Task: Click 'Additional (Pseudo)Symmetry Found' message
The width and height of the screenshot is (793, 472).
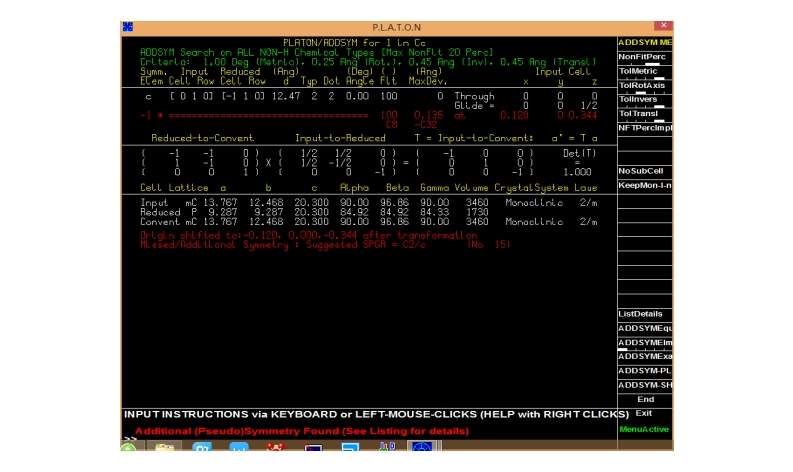Action: point(302,431)
